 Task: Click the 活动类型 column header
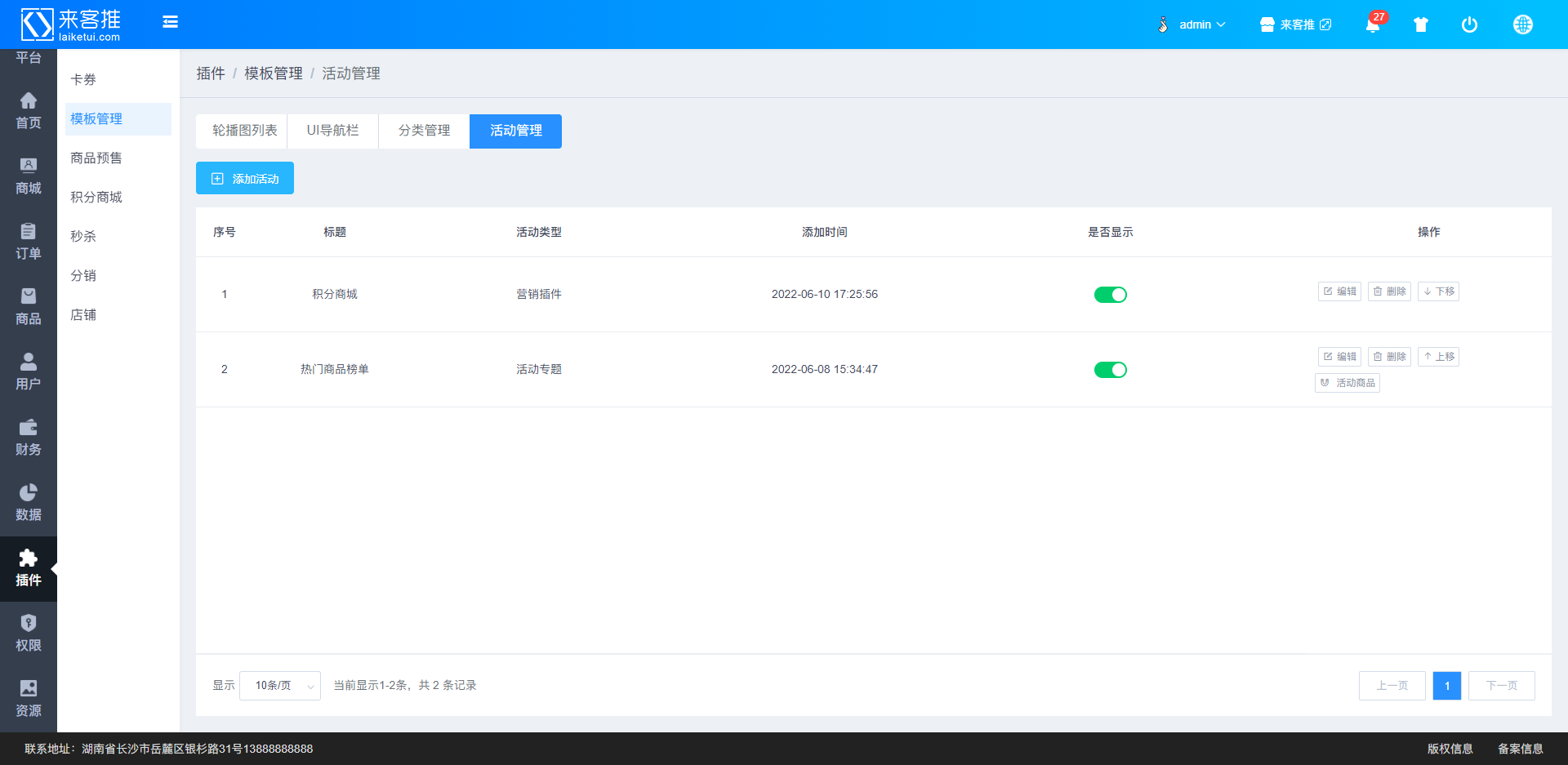coord(539,233)
